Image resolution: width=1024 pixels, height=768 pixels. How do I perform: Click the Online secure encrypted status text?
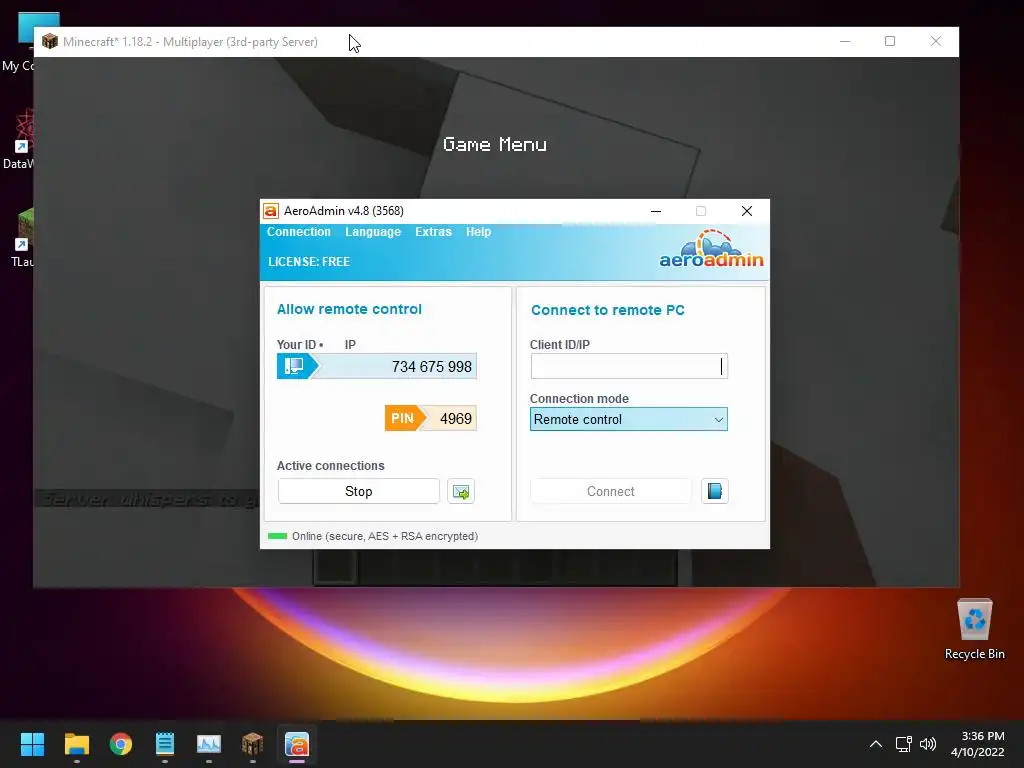[x=385, y=536]
